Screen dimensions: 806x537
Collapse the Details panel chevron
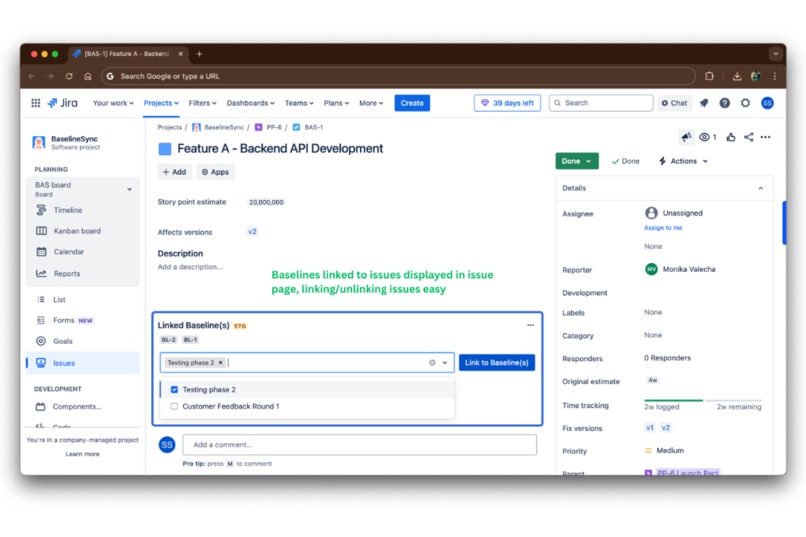click(x=760, y=188)
